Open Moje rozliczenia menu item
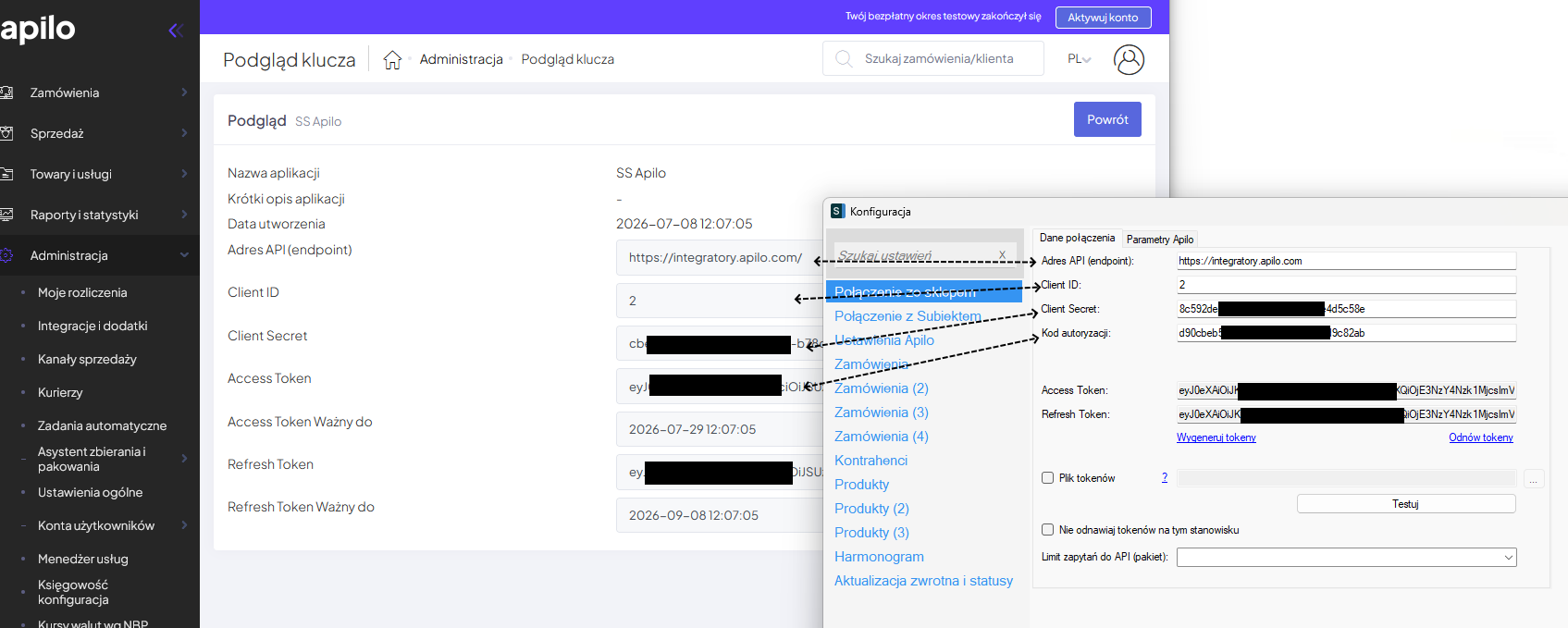 tap(82, 292)
